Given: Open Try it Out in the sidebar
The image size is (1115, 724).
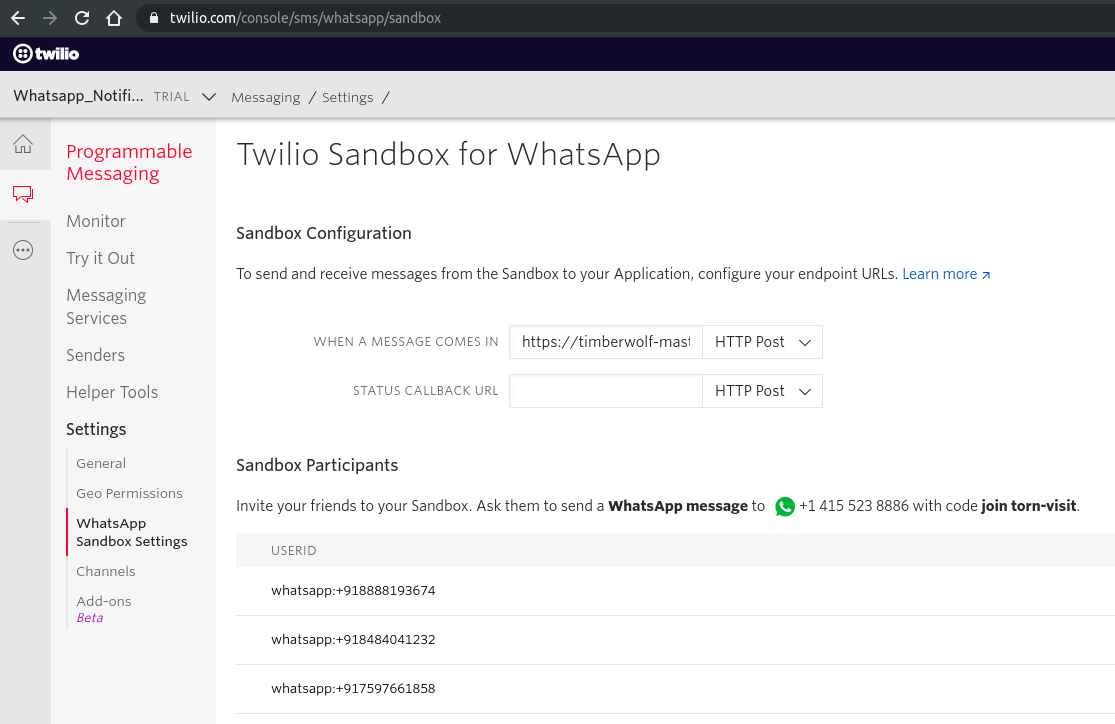Looking at the screenshot, I should coord(100,258).
